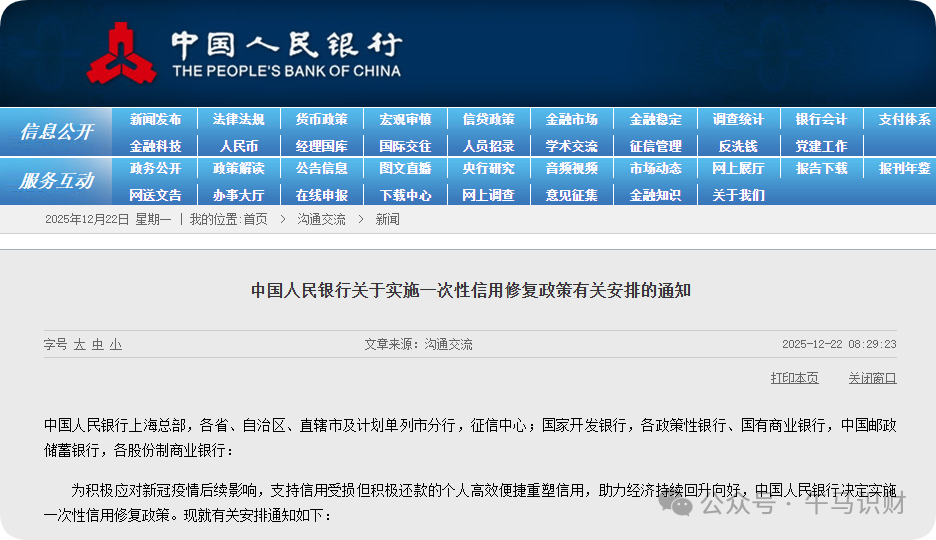Select 办事大厅 navigation item
The width and height of the screenshot is (936, 540).
(x=238, y=195)
